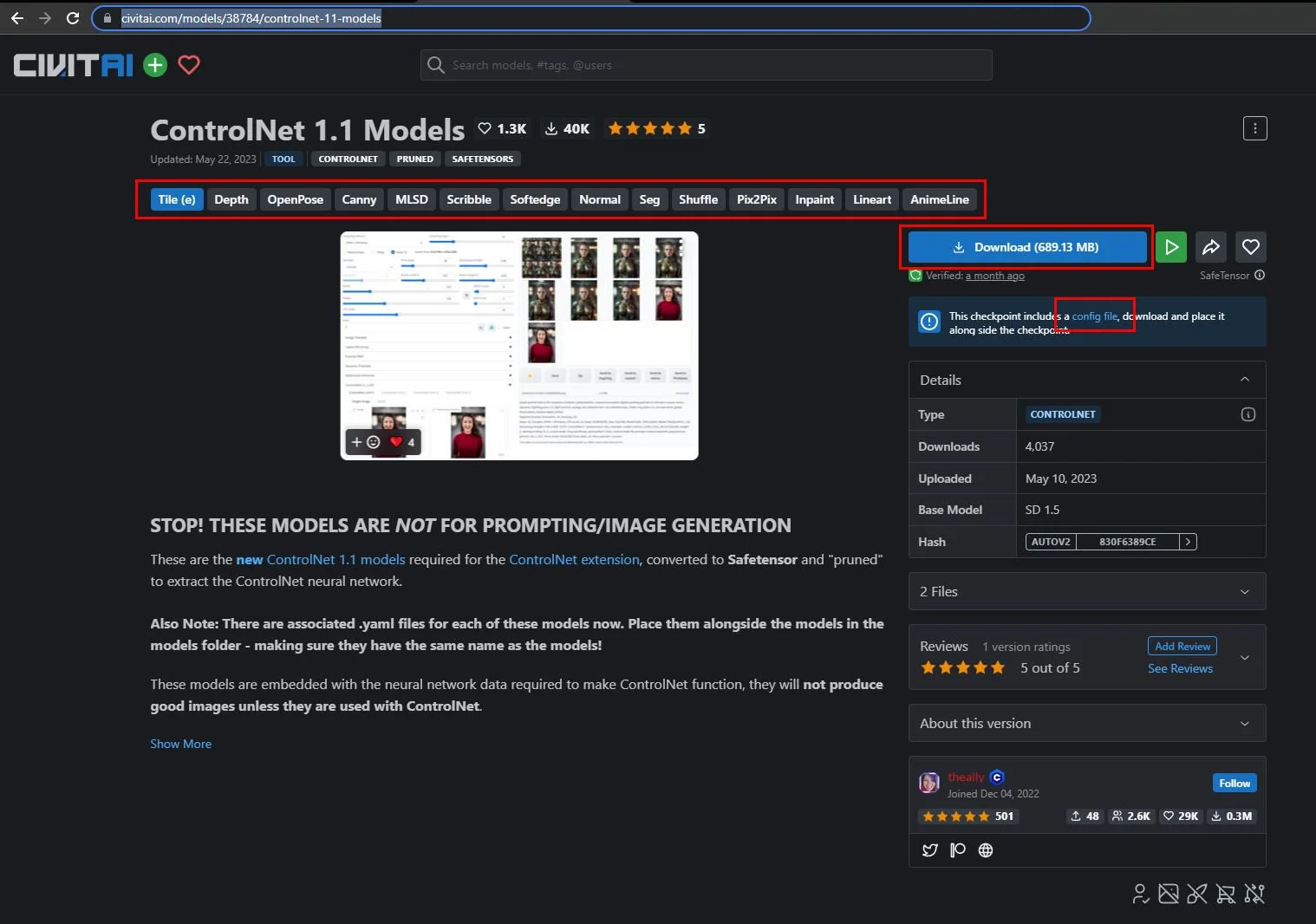Click the creator's website globe icon
The height and width of the screenshot is (924, 1316).
click(x=986, y=850)
